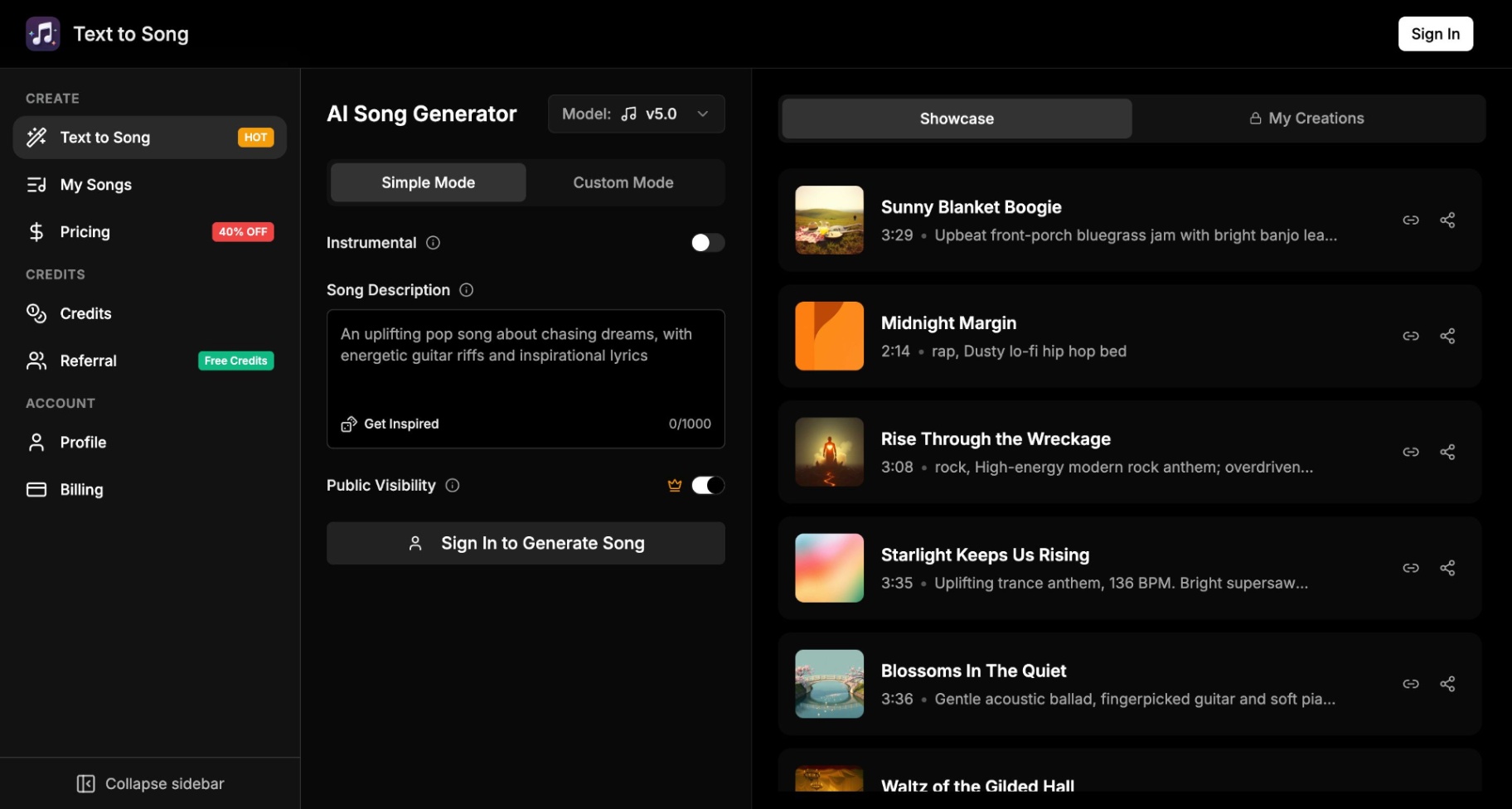The height and width of the screenshot is (809, 1512).
Task: Share the Midnight Margin song
Action: 1448,336
